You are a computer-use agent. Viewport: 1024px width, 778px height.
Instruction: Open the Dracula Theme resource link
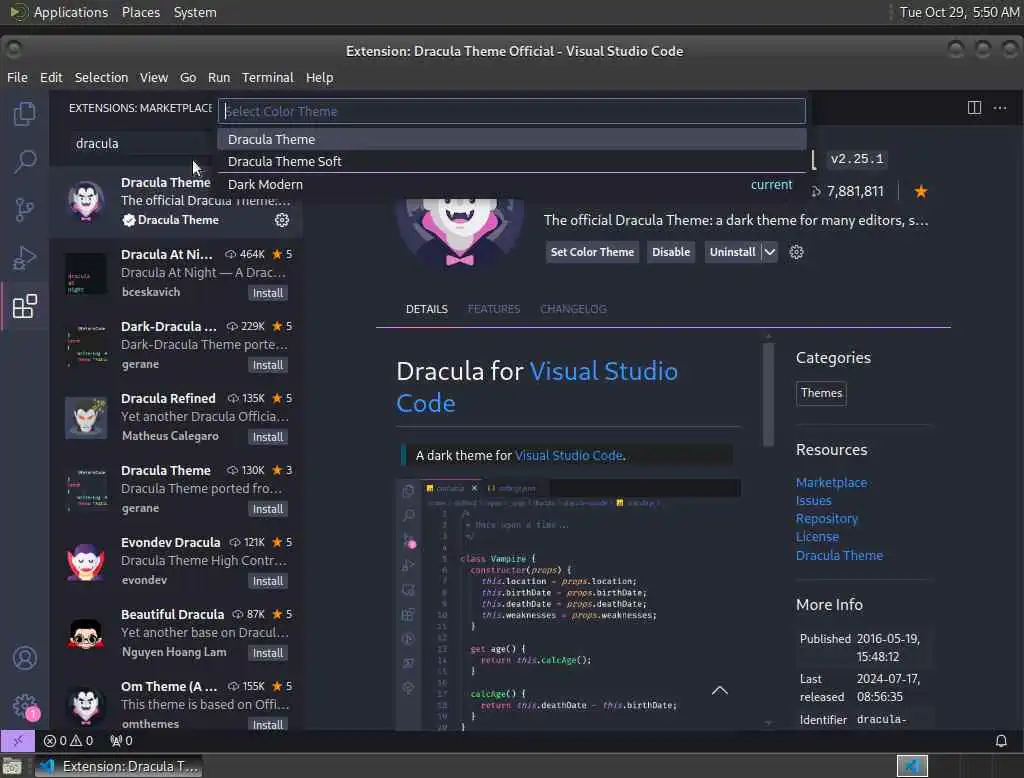click(839, 555)
